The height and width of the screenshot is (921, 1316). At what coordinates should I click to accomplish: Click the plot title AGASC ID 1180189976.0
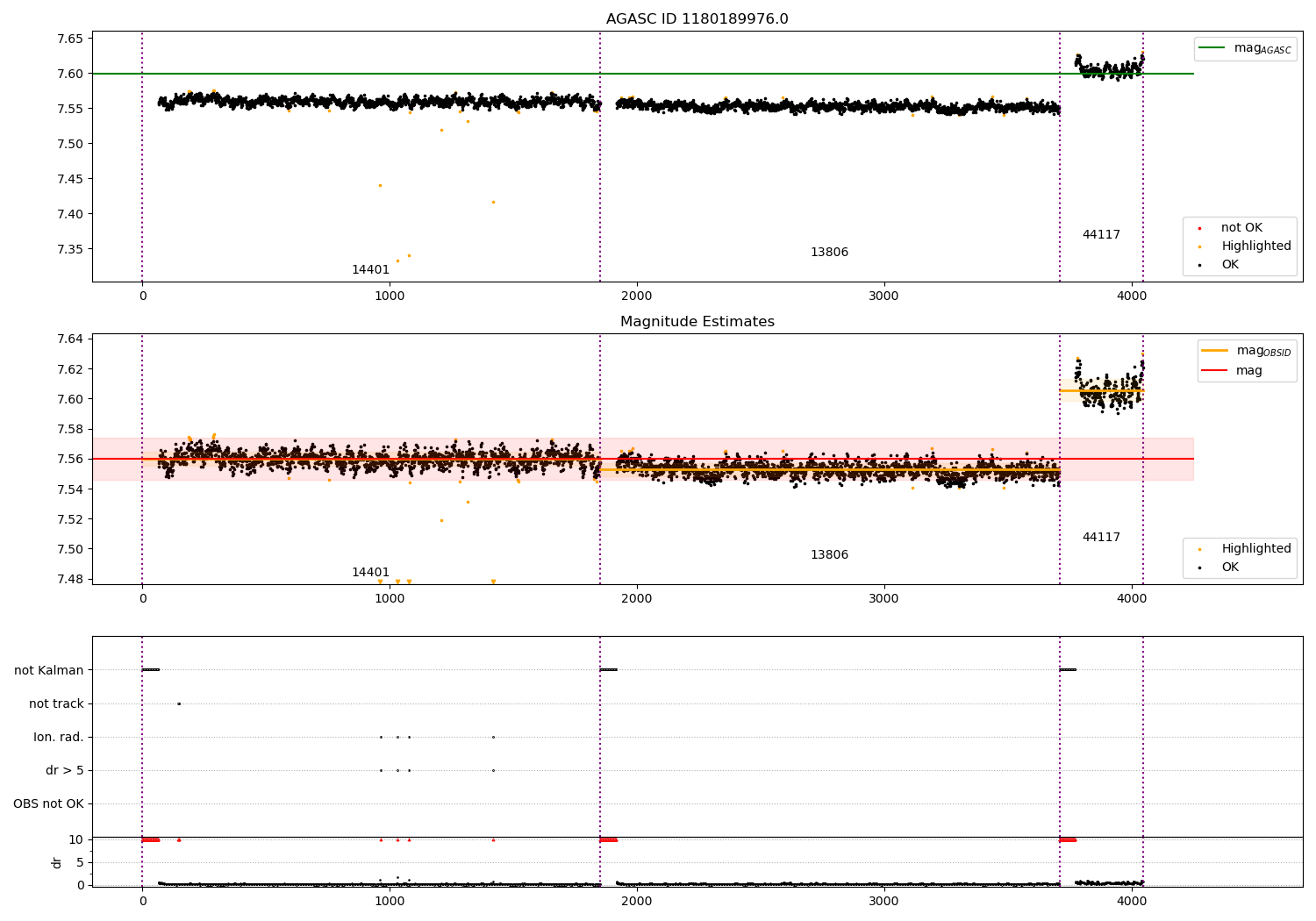coord(697,19)
